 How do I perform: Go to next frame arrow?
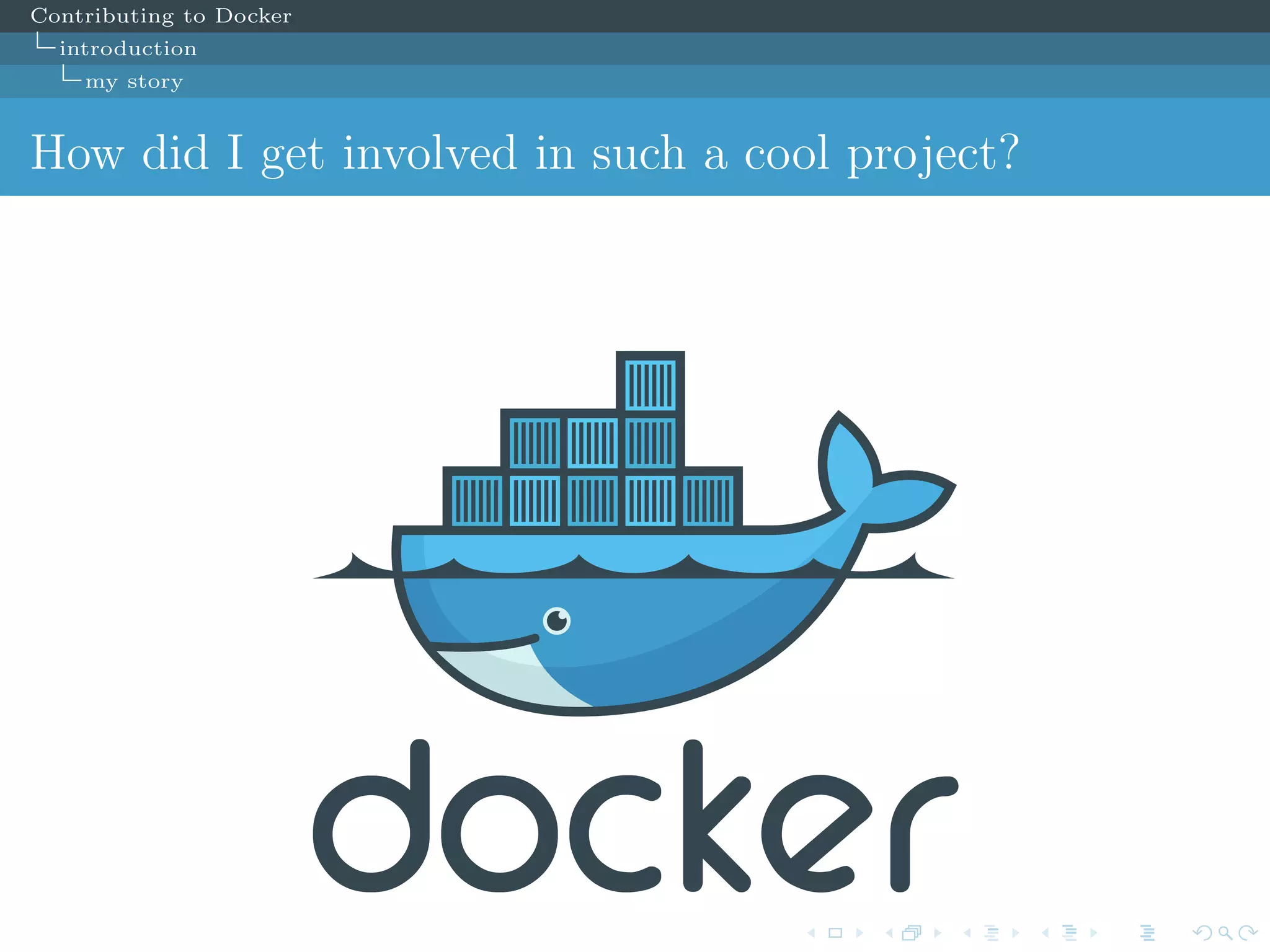(x=938, y=933)
